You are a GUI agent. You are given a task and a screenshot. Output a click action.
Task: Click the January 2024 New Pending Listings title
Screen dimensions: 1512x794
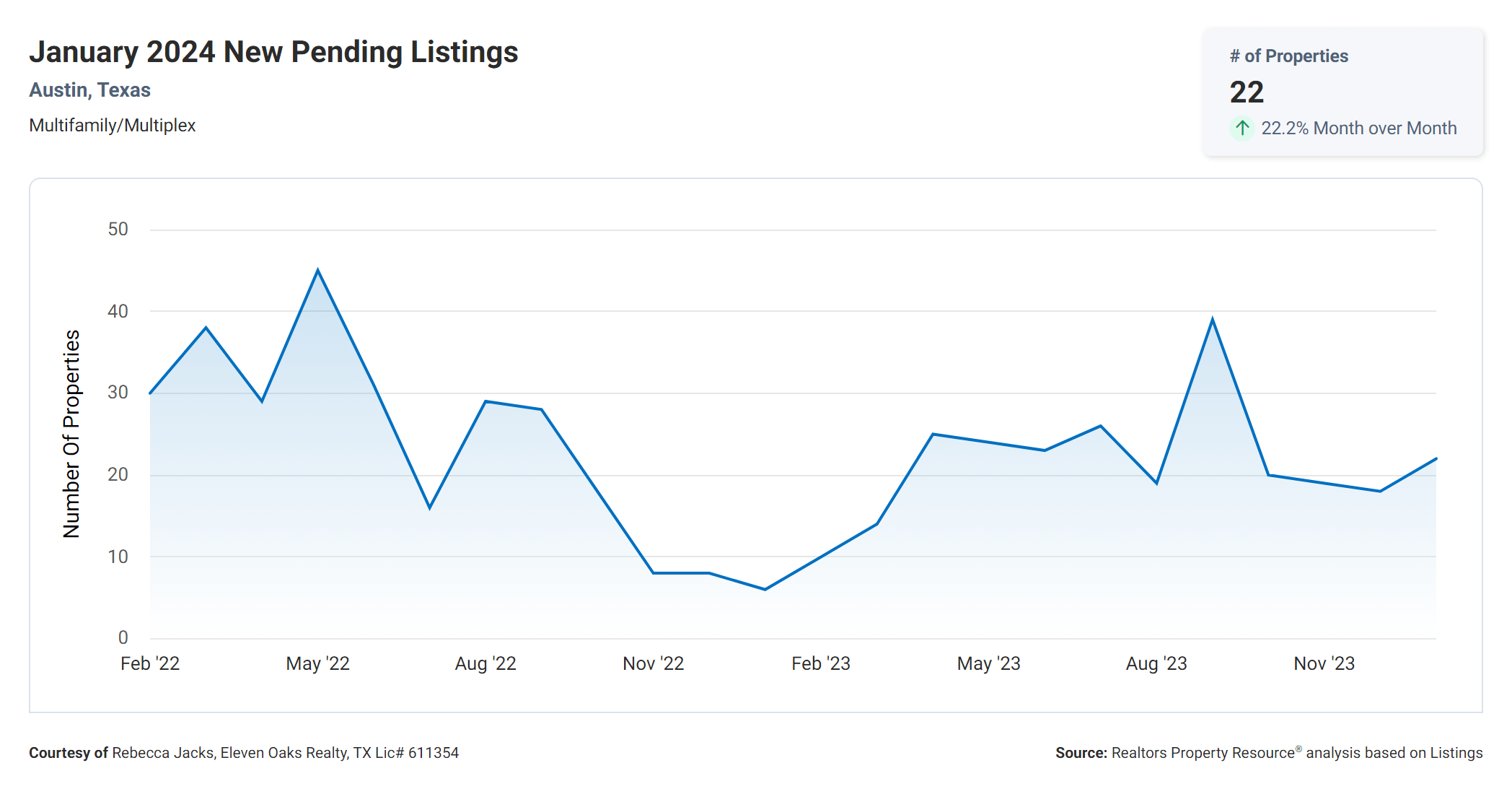coord(273,52)
